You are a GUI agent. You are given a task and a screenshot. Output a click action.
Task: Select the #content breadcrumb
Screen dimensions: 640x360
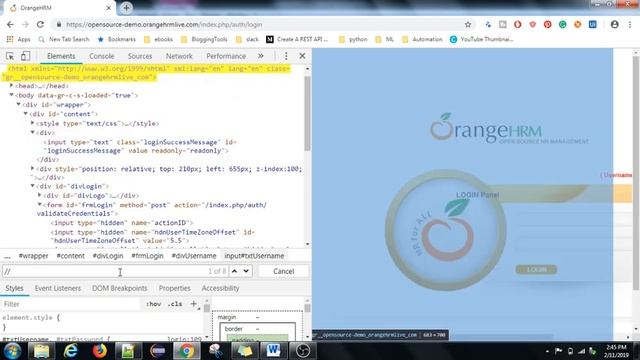71,256
